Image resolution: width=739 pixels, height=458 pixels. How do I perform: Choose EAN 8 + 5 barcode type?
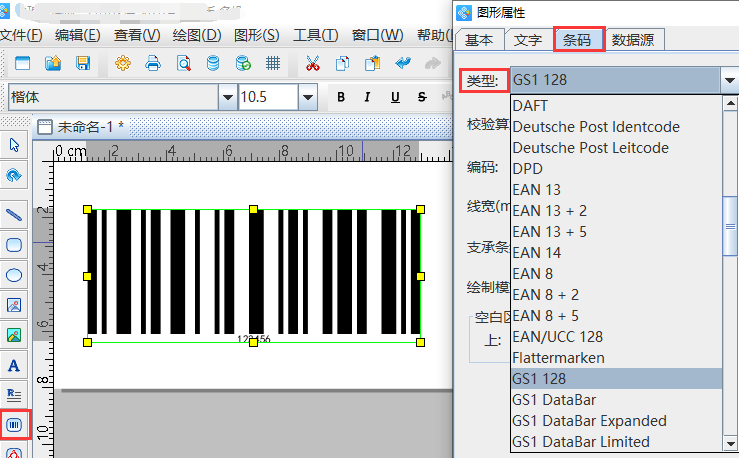[x=616, y=316]
